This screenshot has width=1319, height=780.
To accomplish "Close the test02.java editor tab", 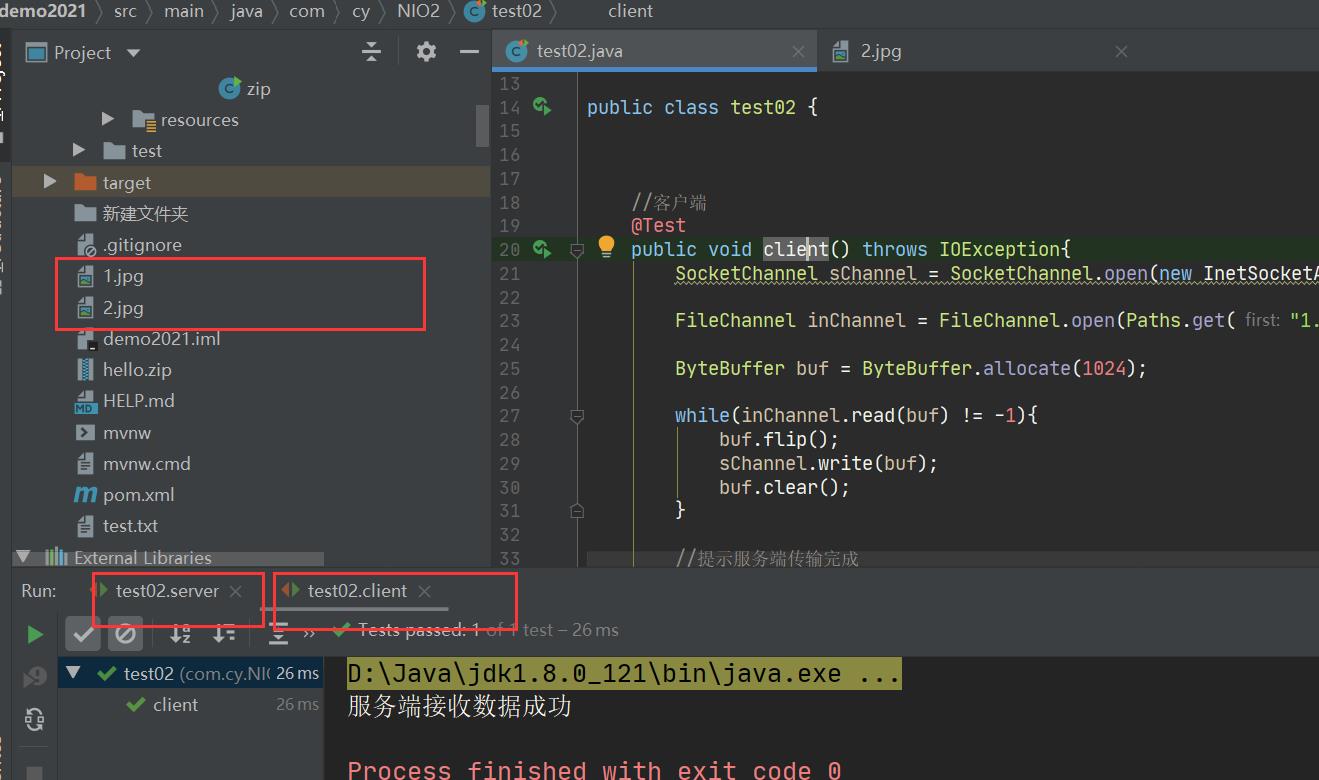I will click(x=799, y=52).
